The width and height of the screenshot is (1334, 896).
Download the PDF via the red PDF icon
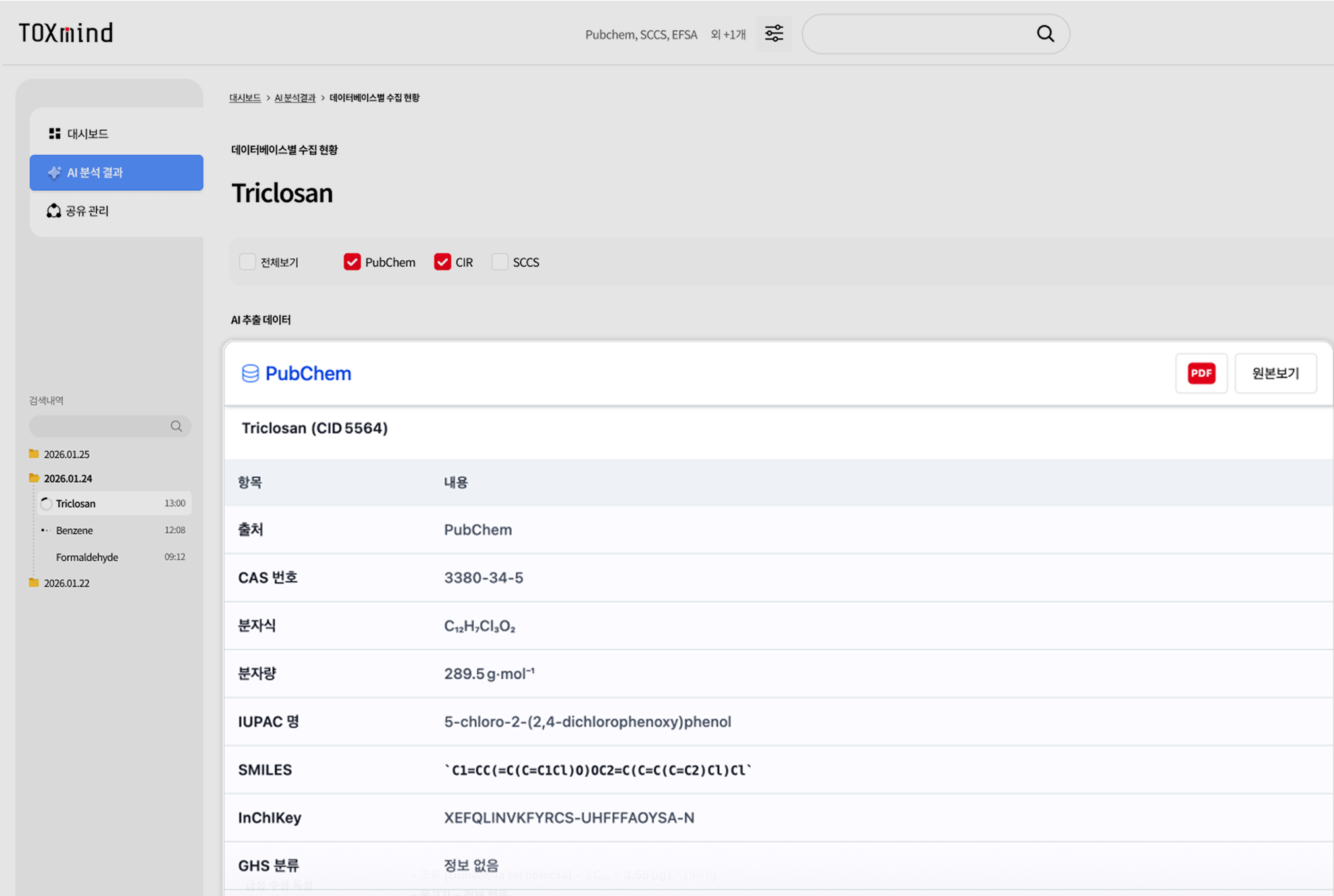[1201, 373]
